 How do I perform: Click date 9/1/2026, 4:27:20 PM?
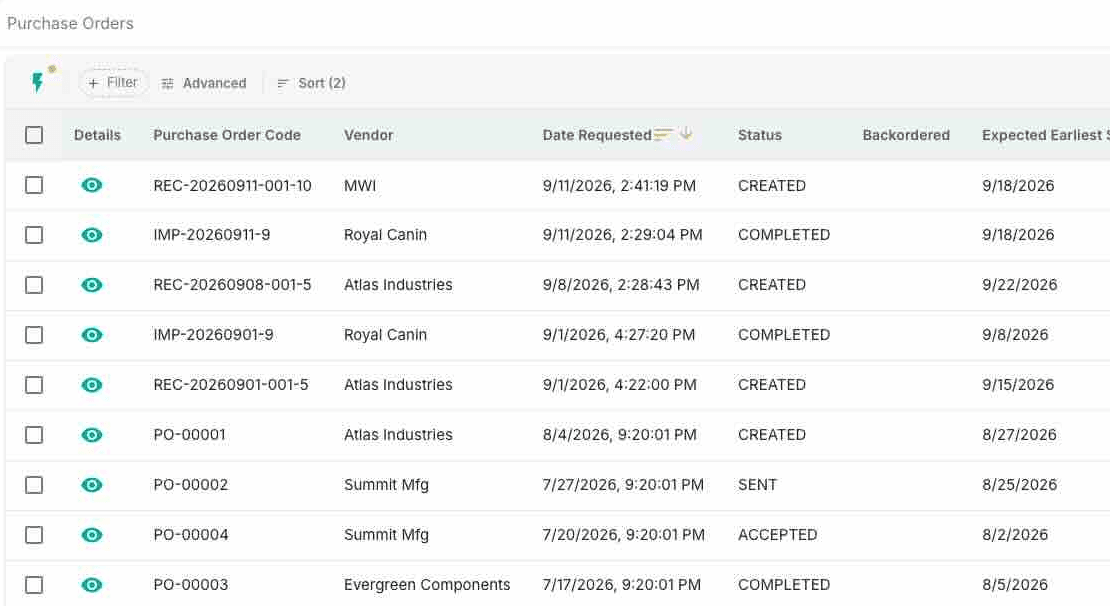(x=619, y=335)
